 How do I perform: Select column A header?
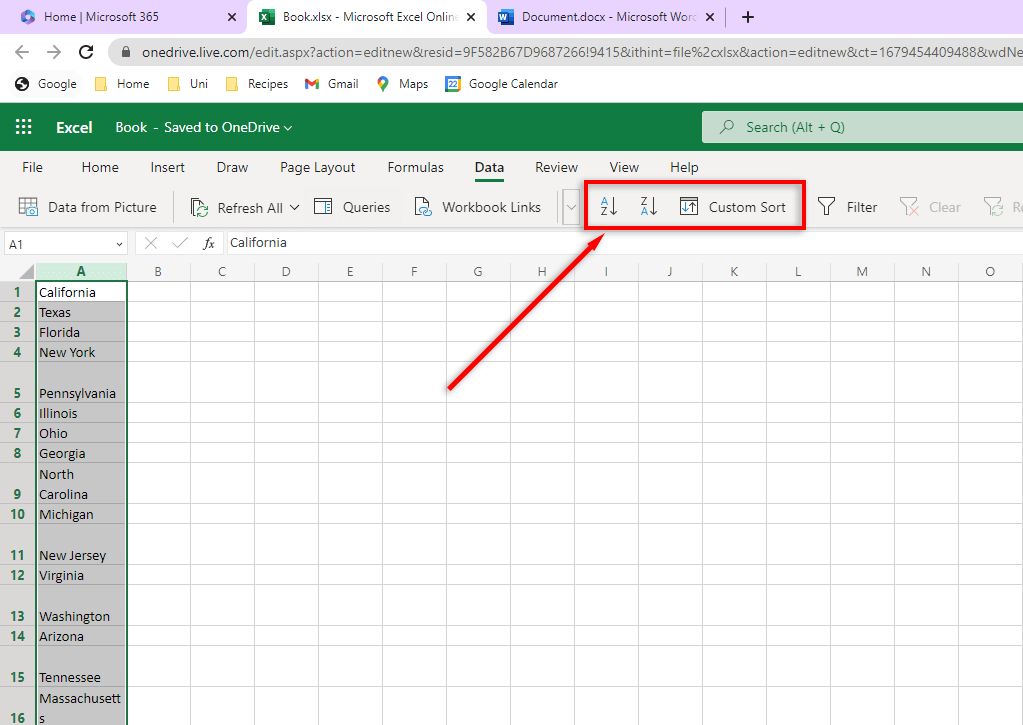pyautogui.click(x=81, y=271)
